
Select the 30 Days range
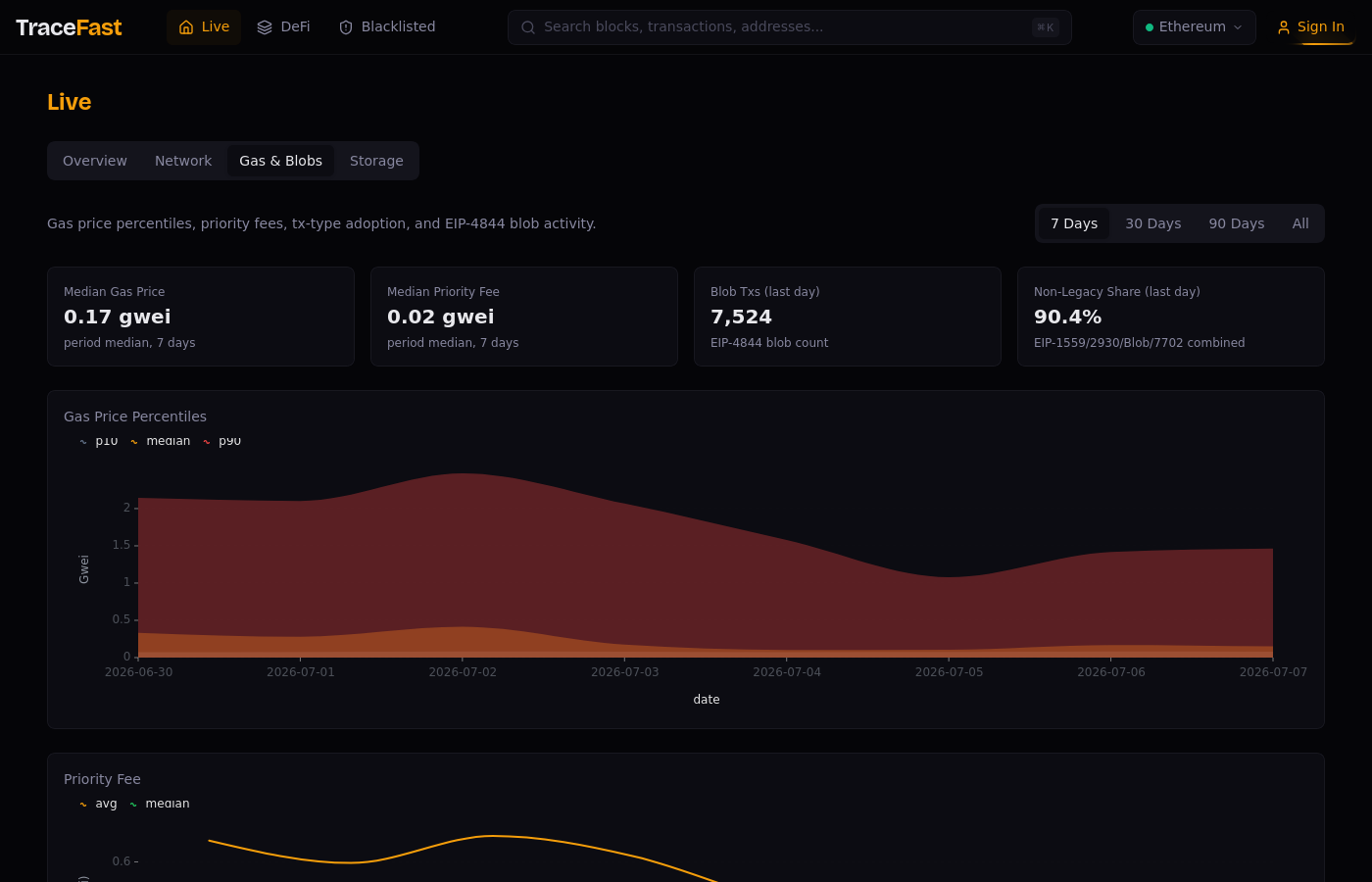pyautogui.click(x=1153, y=223)
